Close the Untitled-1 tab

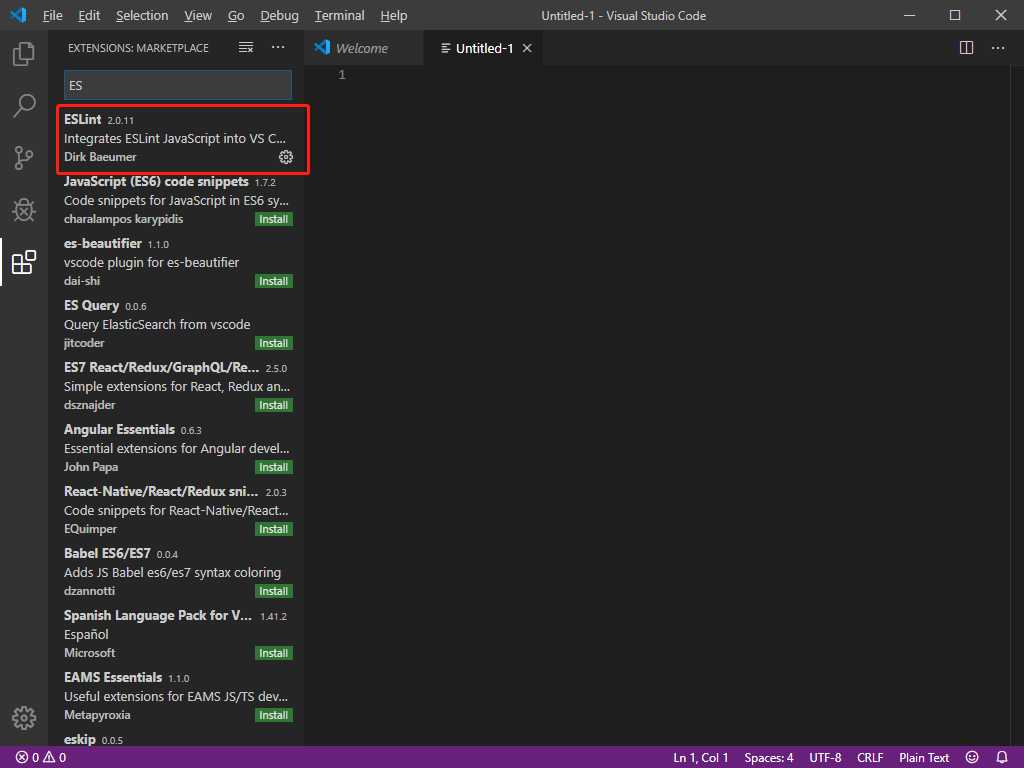527,48
